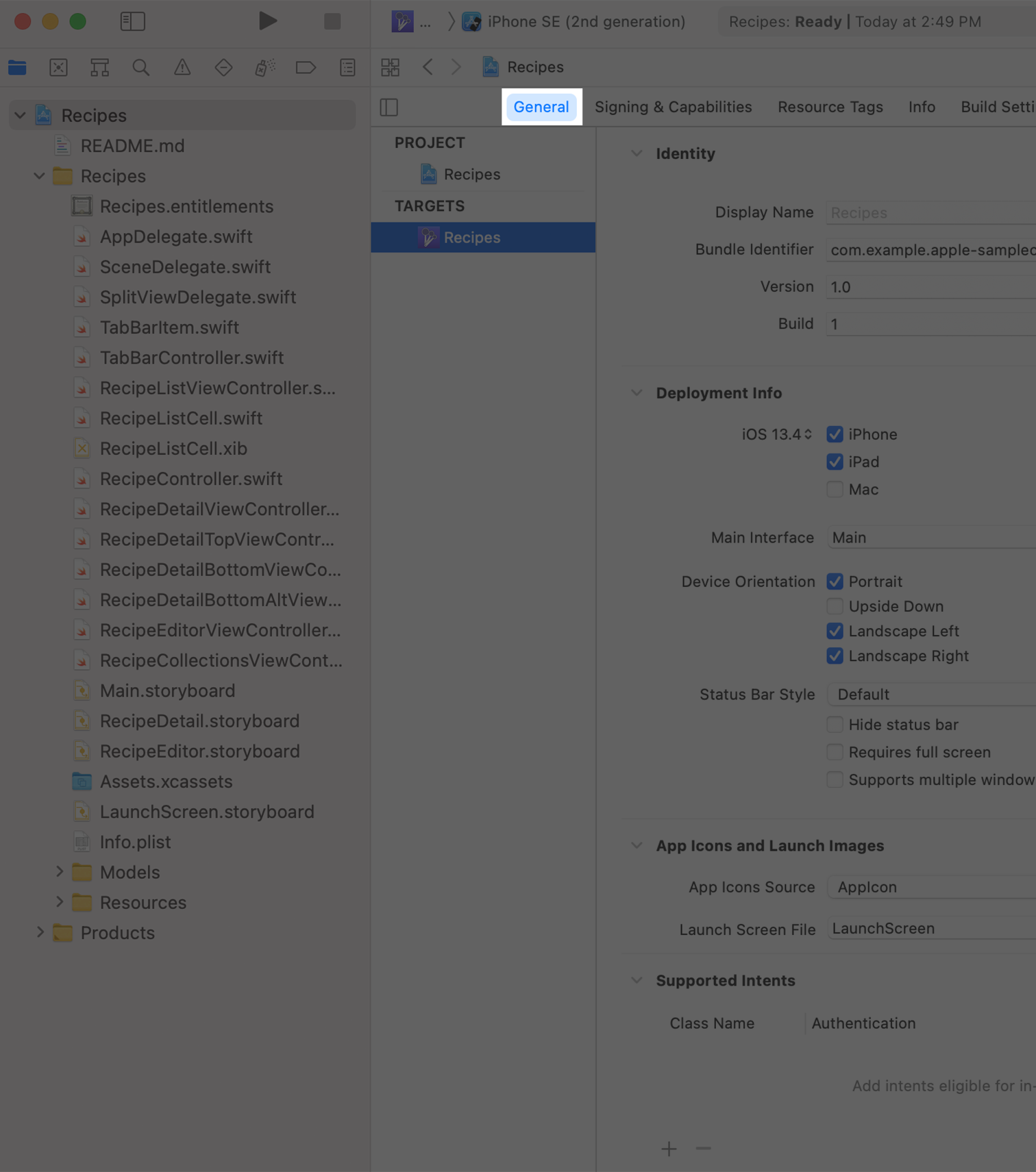Toggle the navigator sidebar icon

coord(132,21)
